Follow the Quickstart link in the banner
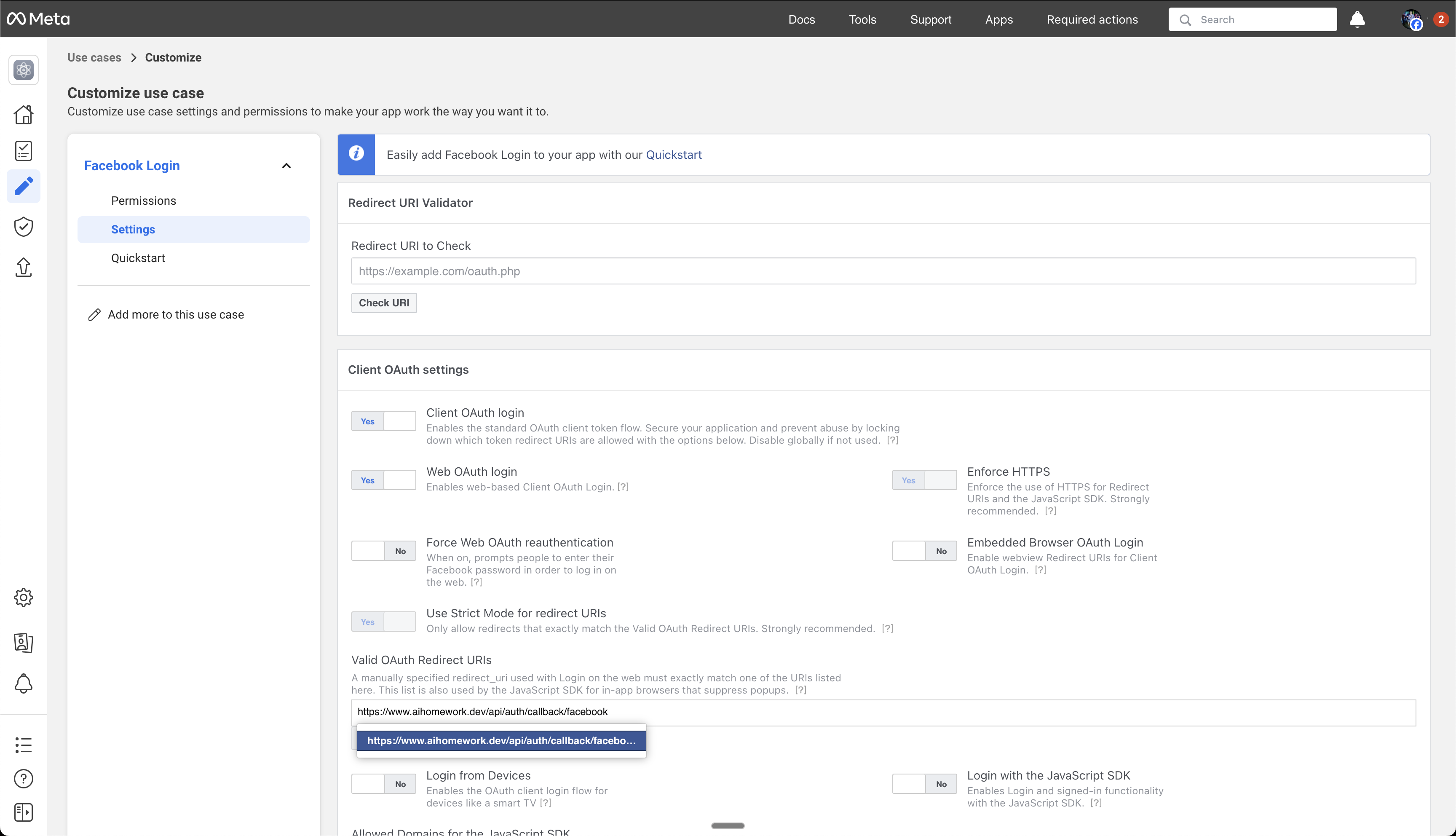 (x=674, y=155)
